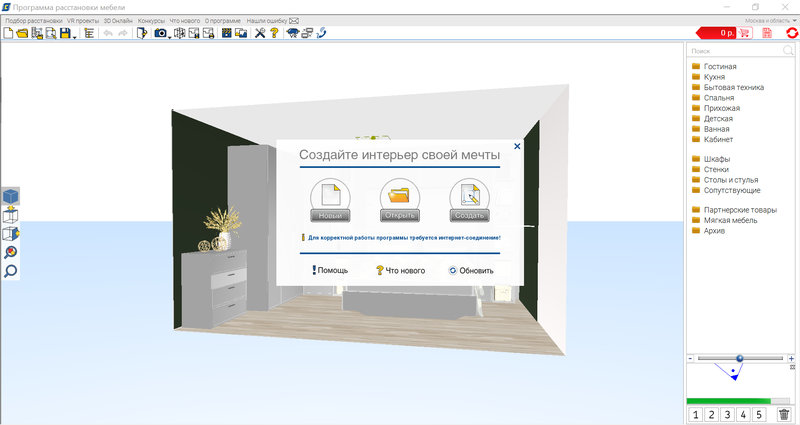800x425 pixels.
Task: Click the open folder toolbar icon
Action: (22, 33)
